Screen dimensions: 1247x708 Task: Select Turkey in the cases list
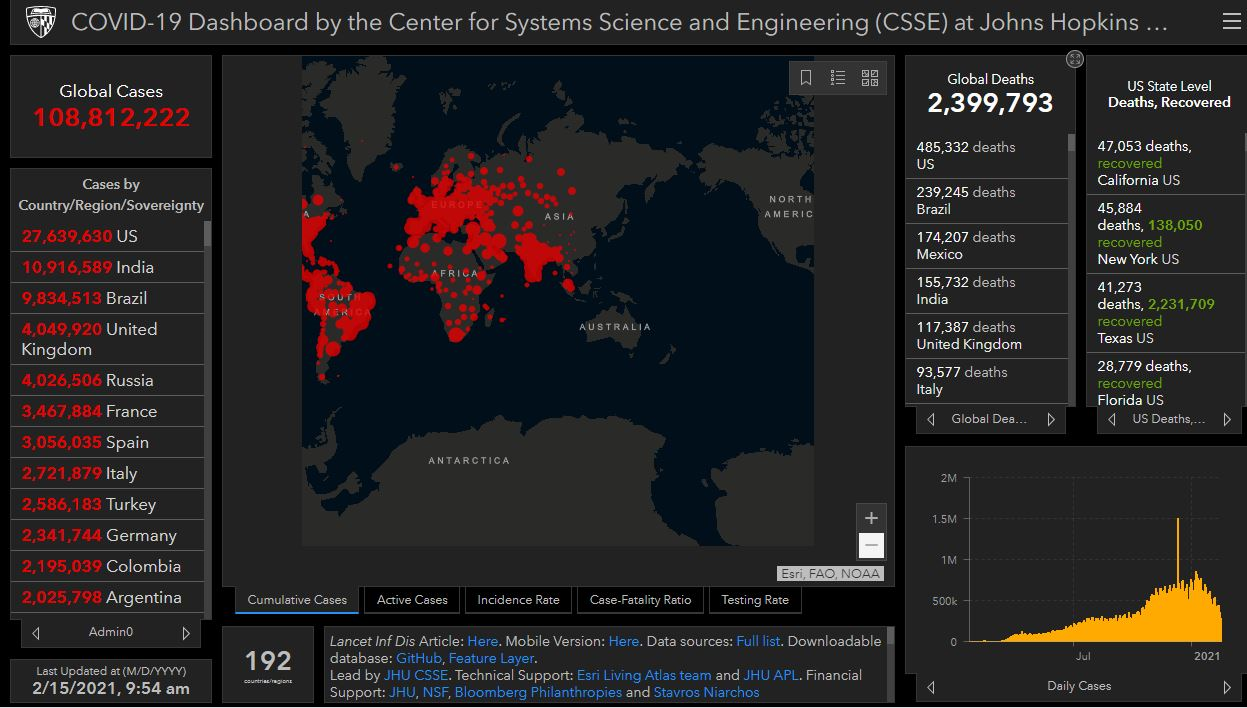pyautogui.click(x=107, y=504)
